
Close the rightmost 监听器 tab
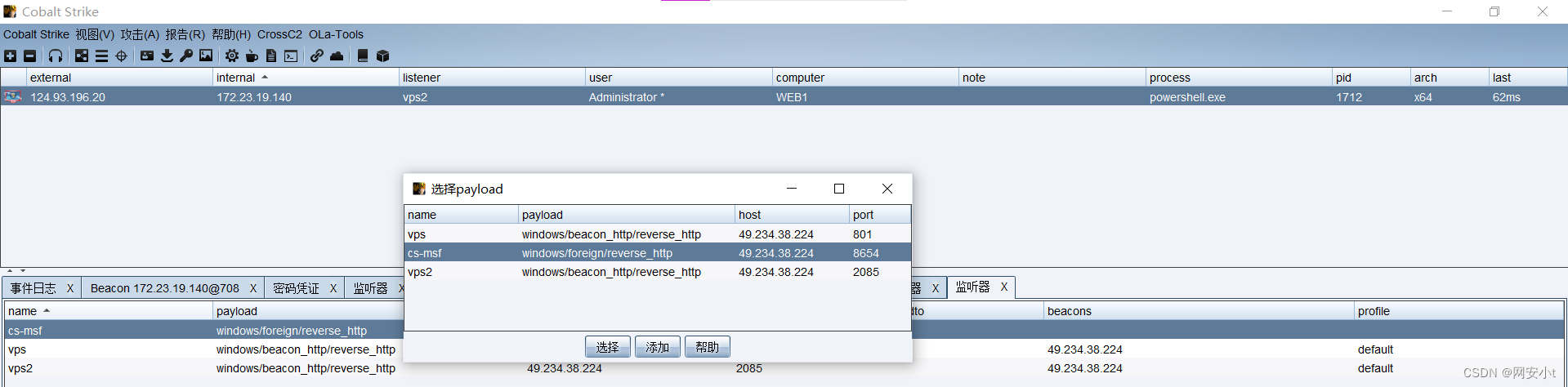(1004, 287)
